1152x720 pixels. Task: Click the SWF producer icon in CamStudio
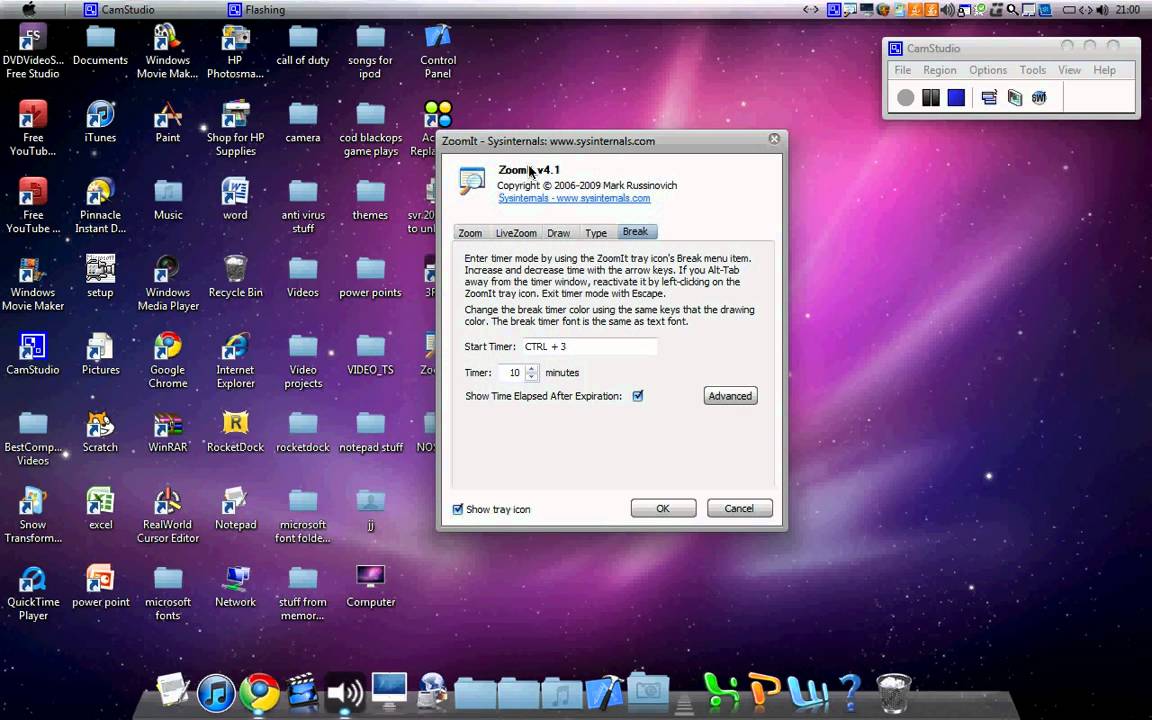coord(1039,97)
